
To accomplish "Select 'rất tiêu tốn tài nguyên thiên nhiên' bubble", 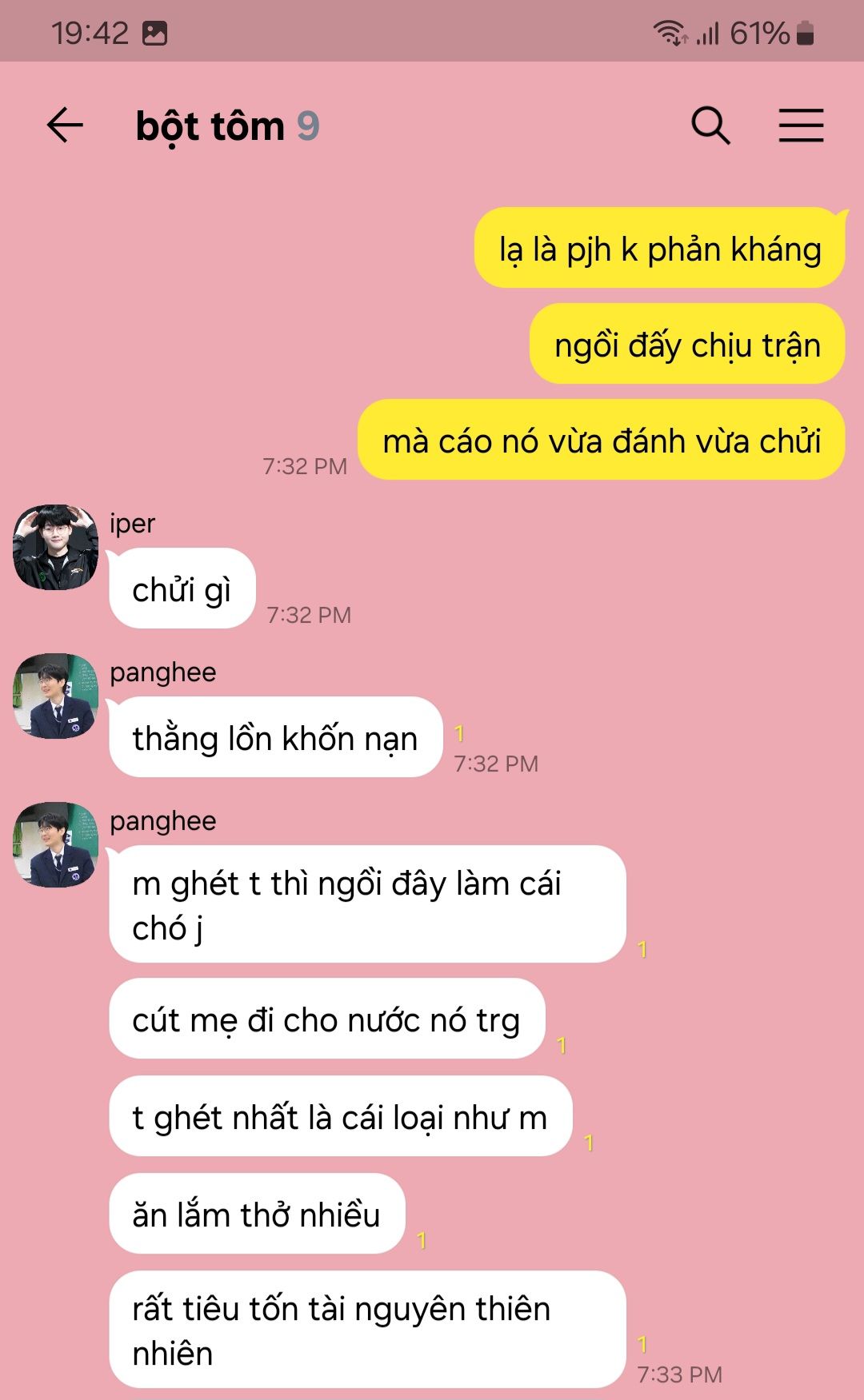I will (367, 1330).
